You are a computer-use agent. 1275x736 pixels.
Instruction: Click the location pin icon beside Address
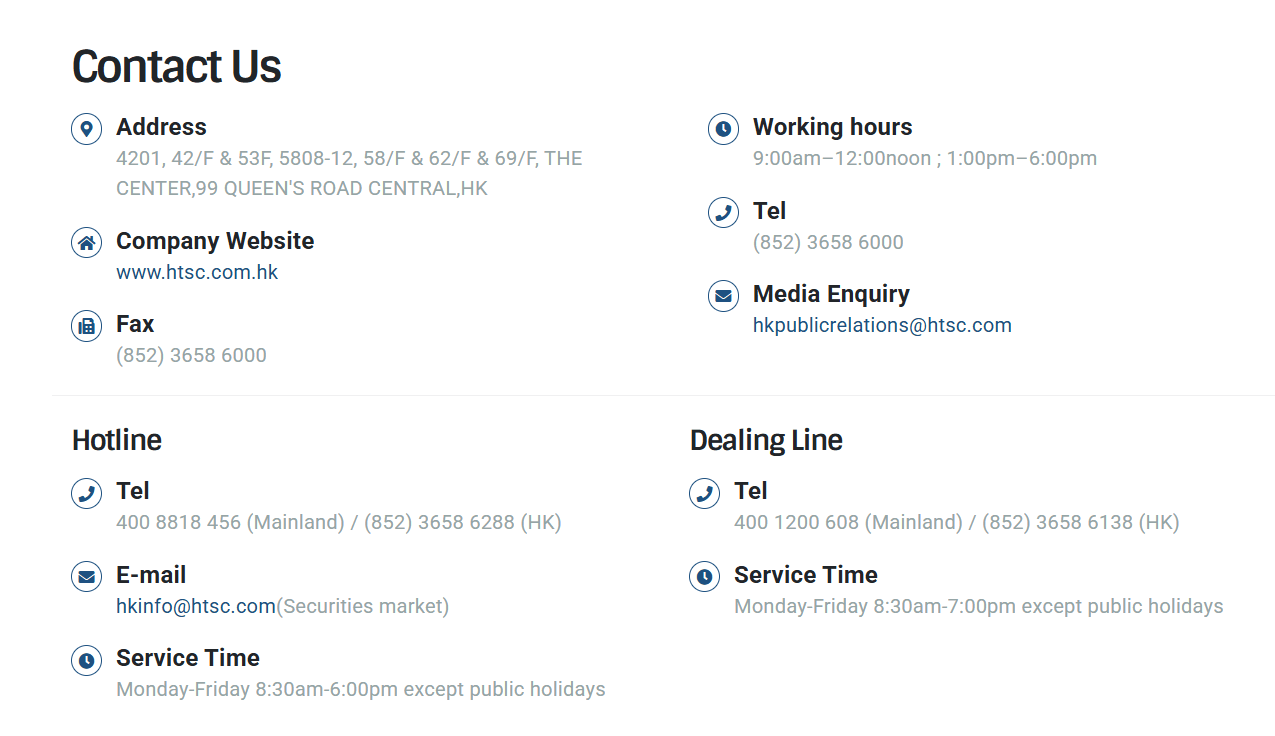(87, 129)
